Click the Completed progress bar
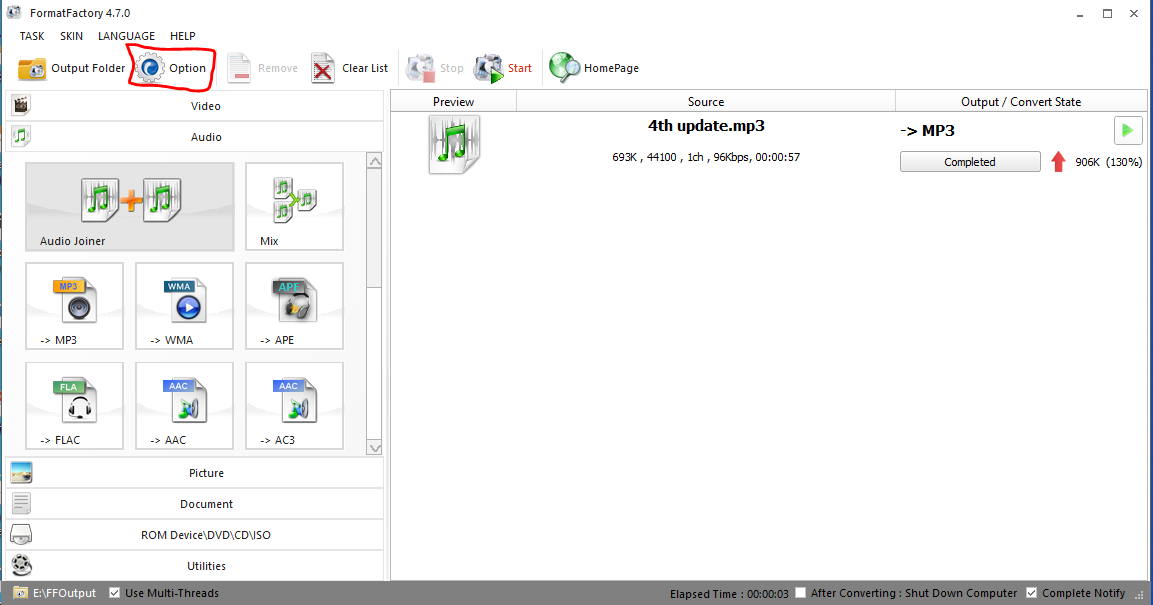 pyautogui.click(x=970, y=162)
